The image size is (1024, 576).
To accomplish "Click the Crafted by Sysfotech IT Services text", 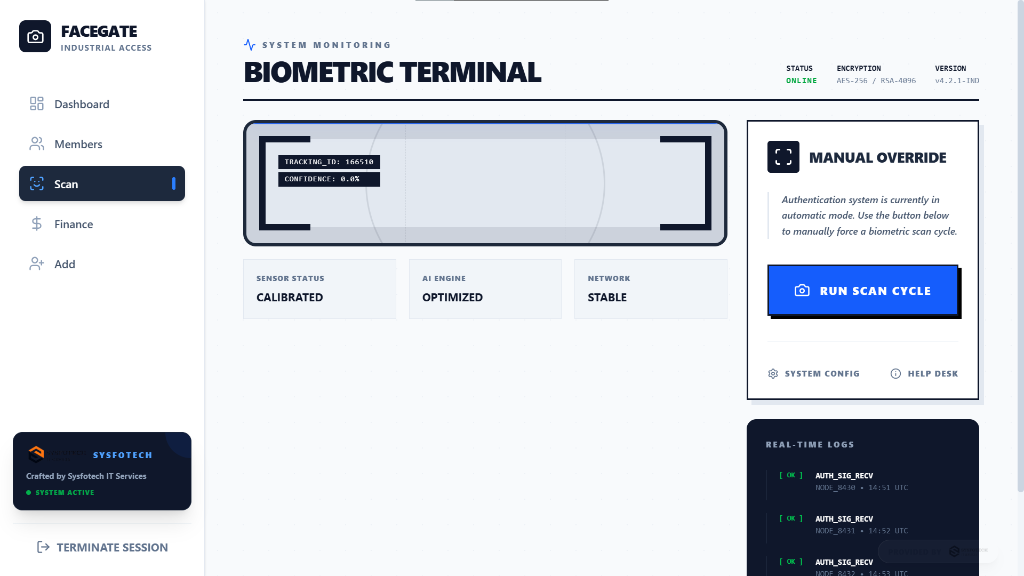I will coord(86,476).
